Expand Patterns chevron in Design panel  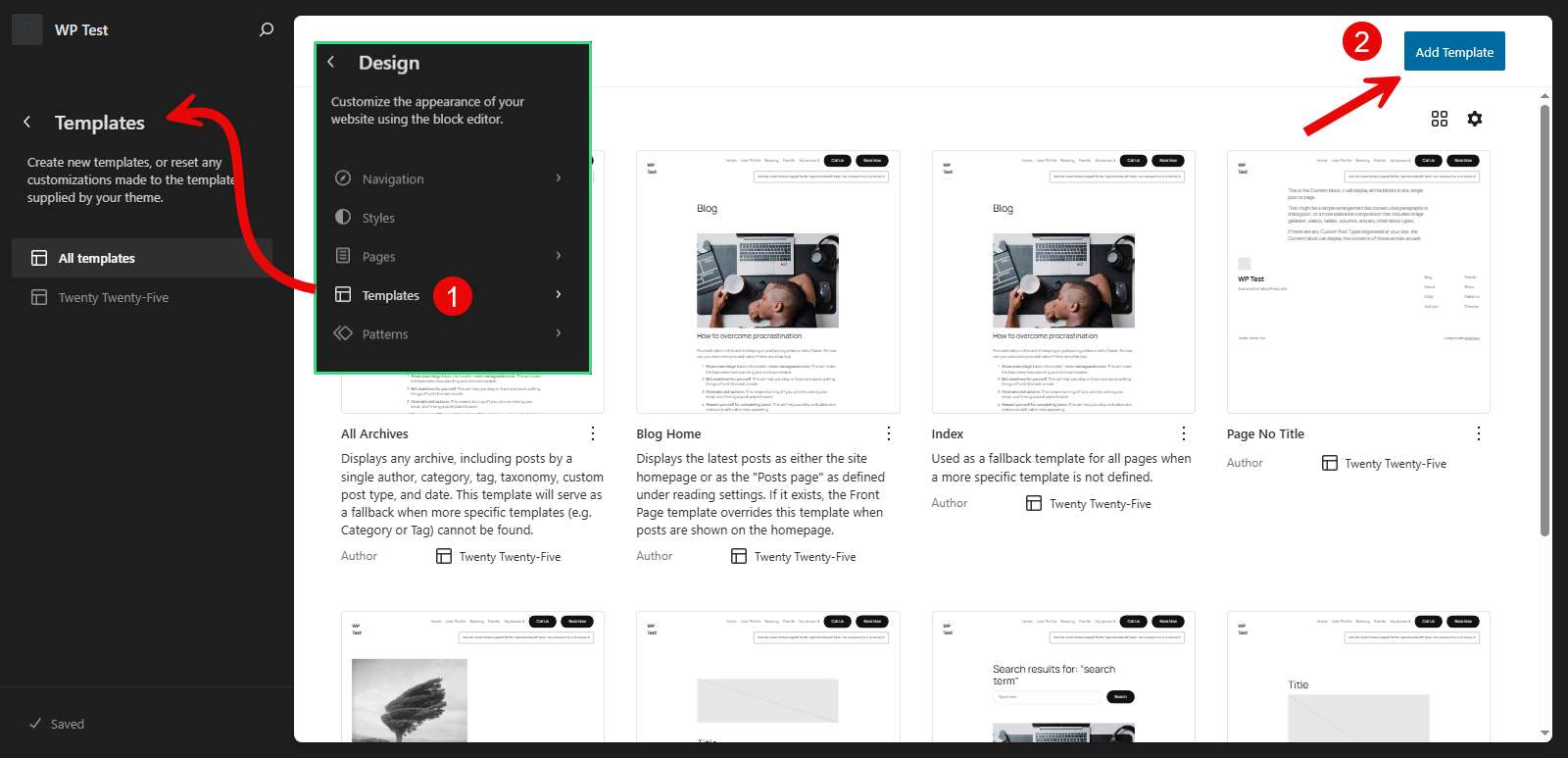pos(559,332)
